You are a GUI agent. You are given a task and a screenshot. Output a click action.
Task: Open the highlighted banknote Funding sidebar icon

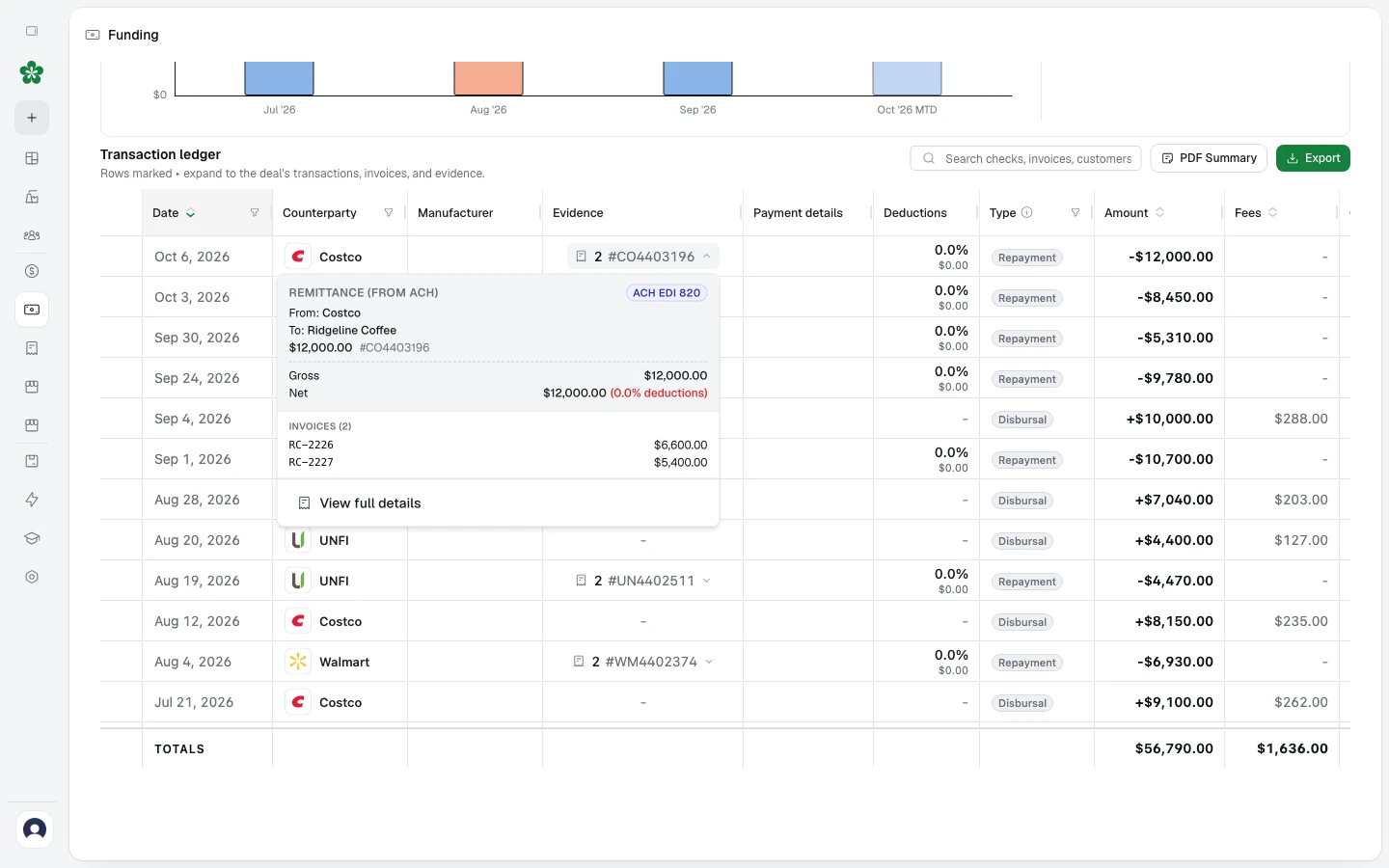[x=32, y=310]
